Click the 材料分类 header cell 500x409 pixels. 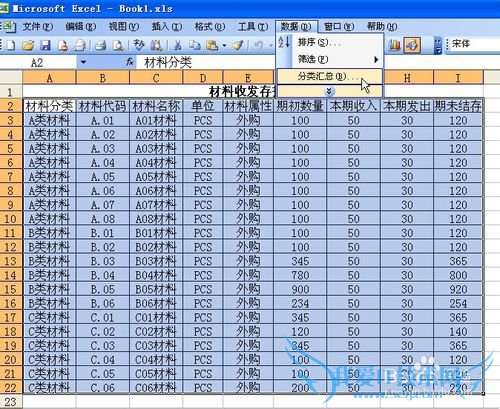[50, 106]
